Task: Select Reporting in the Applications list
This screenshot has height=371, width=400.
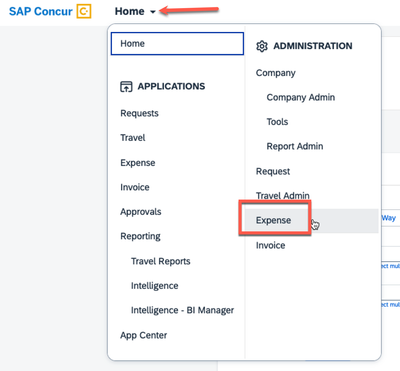Action: click(x=140, y=236)
